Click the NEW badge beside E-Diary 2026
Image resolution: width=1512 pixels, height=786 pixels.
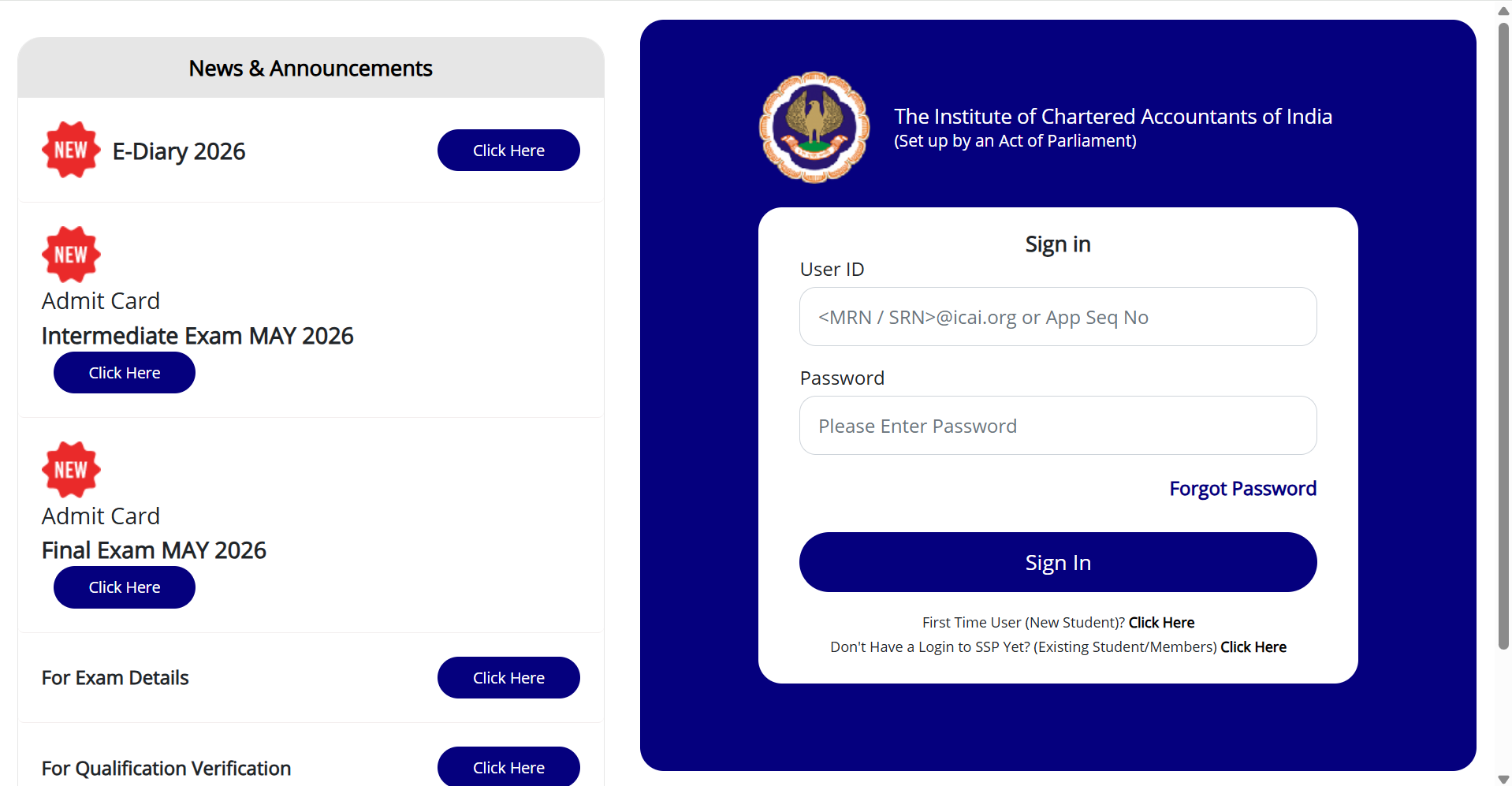coord(71,150)
